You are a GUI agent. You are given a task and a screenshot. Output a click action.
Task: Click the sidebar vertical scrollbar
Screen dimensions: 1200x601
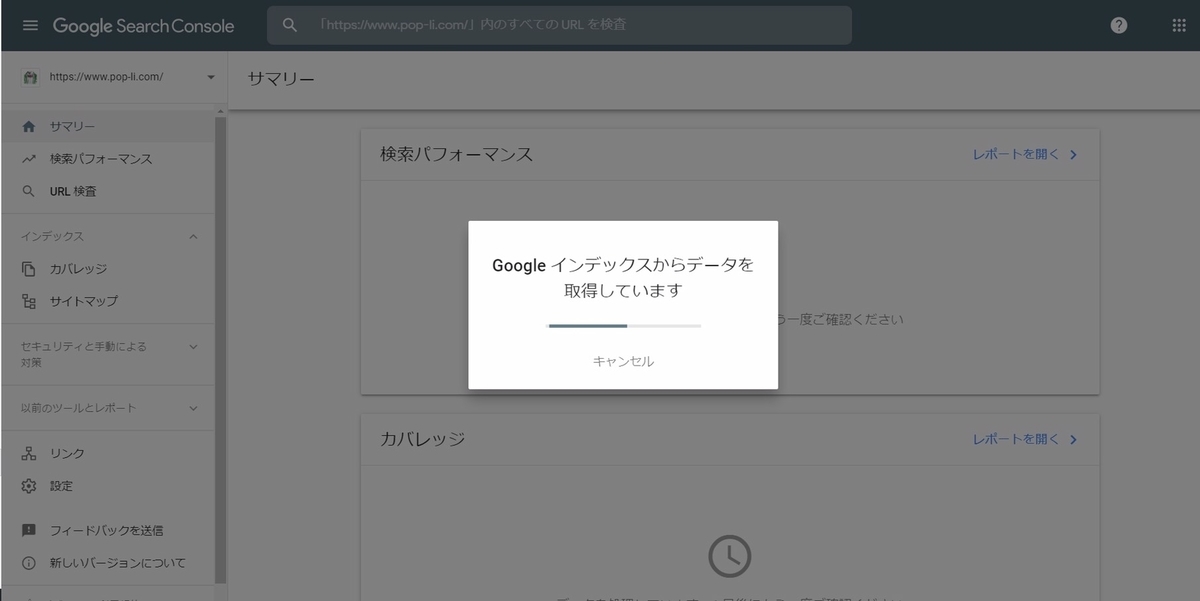[221, 350]
